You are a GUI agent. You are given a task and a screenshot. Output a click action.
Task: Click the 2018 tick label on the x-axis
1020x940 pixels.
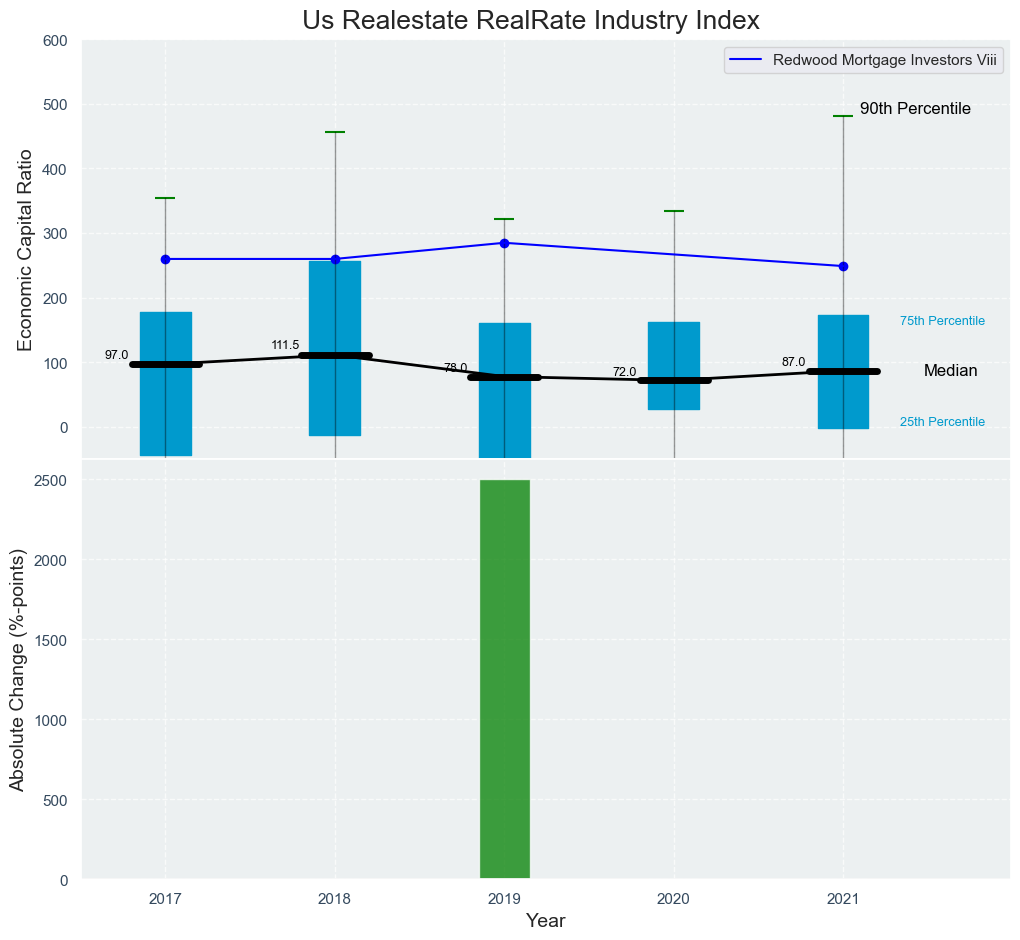point(334,899)
